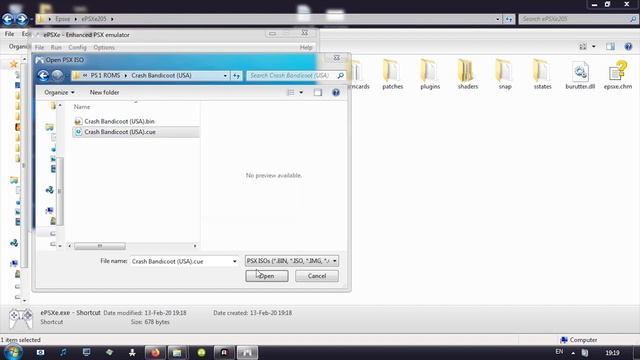The height and width of the screenshot is (360, 640).
Task: Click the File name text field
Action: (181, 261)
